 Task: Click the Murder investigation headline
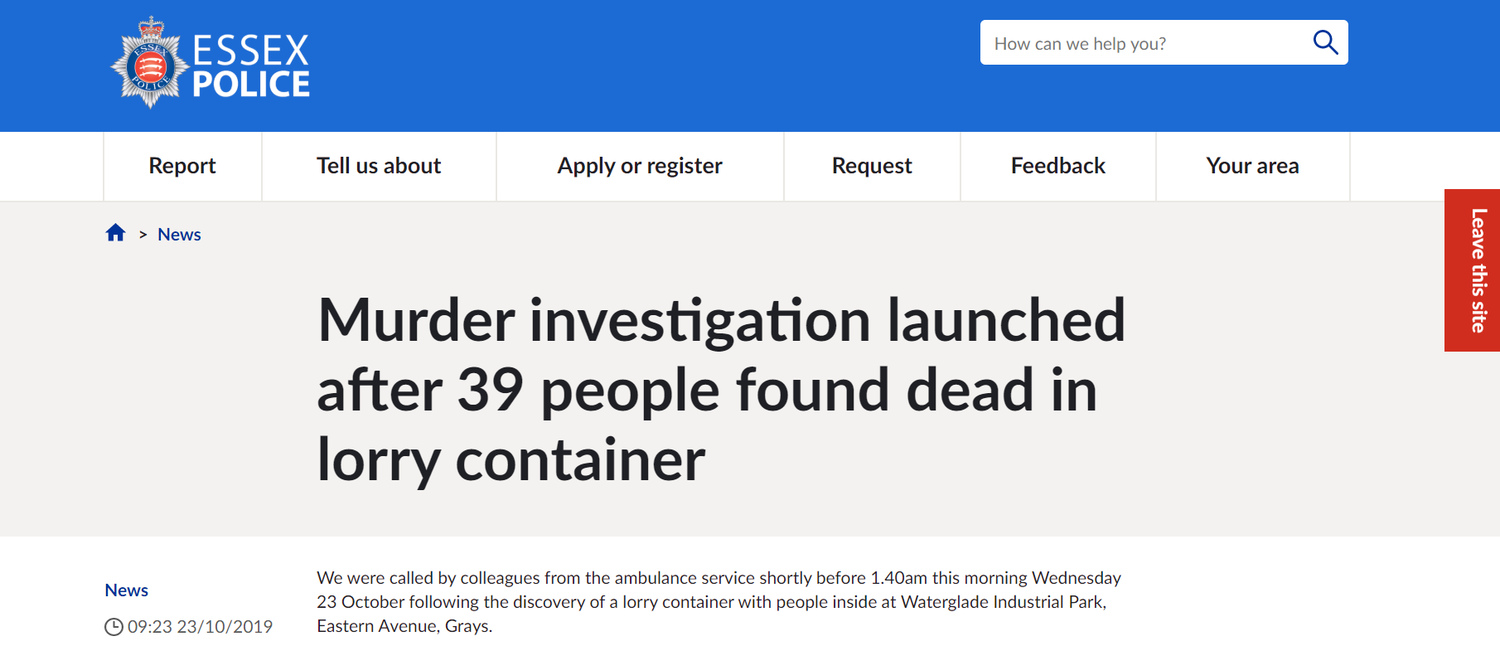click(721, 389)
